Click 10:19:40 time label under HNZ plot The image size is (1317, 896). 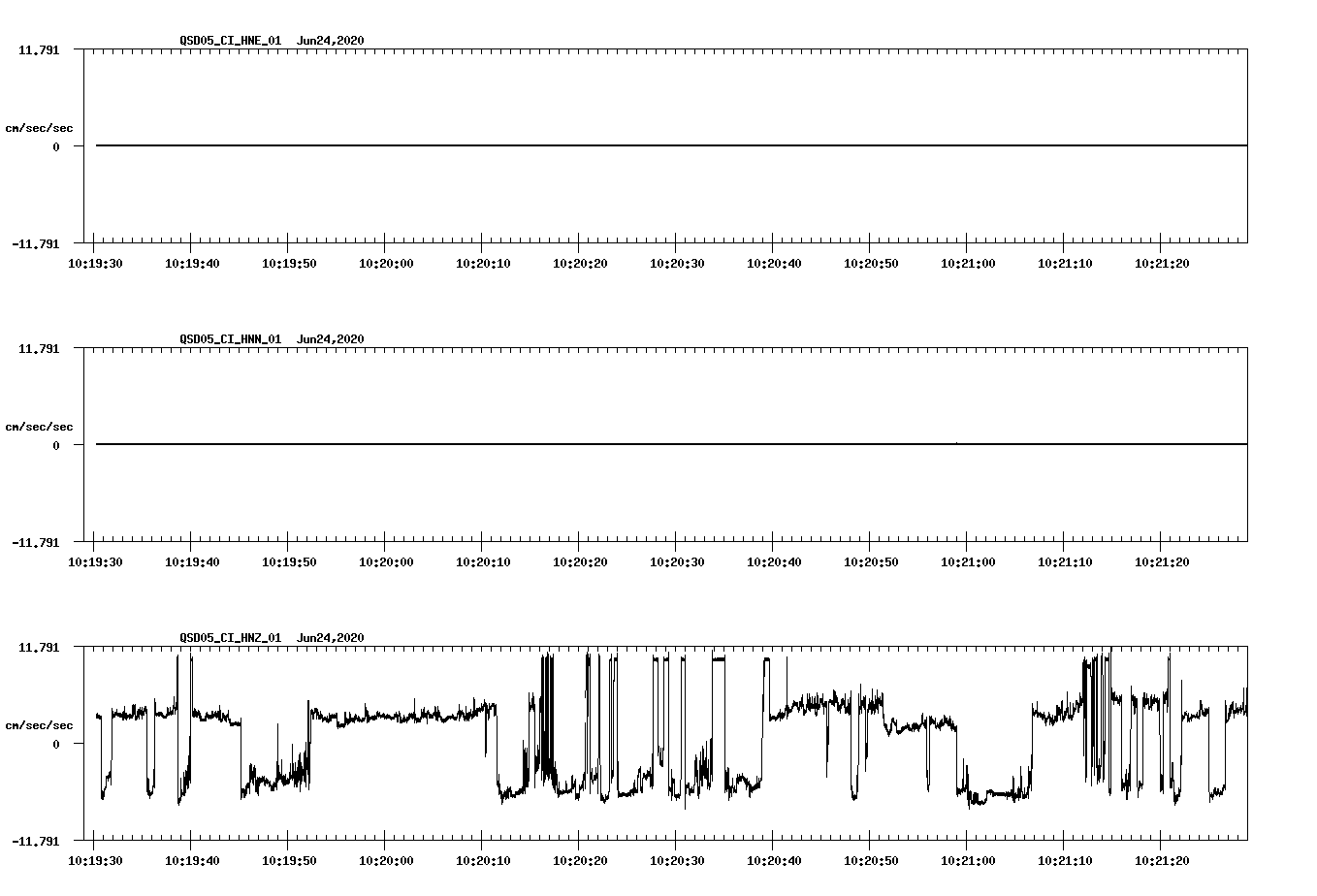click(192, 860)
